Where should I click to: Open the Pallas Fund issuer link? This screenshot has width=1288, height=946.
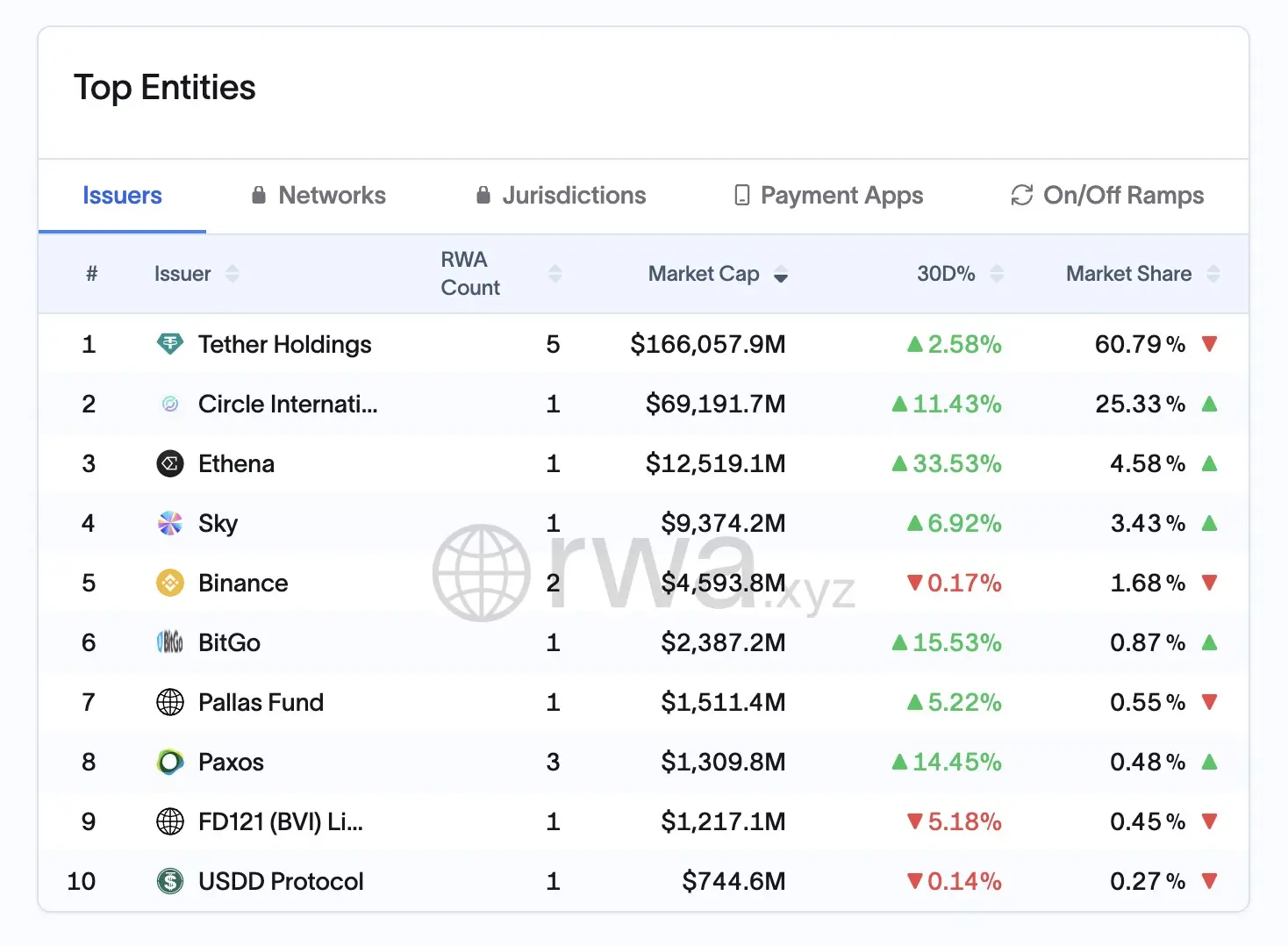pyautogui.click(x=261, y=702)
